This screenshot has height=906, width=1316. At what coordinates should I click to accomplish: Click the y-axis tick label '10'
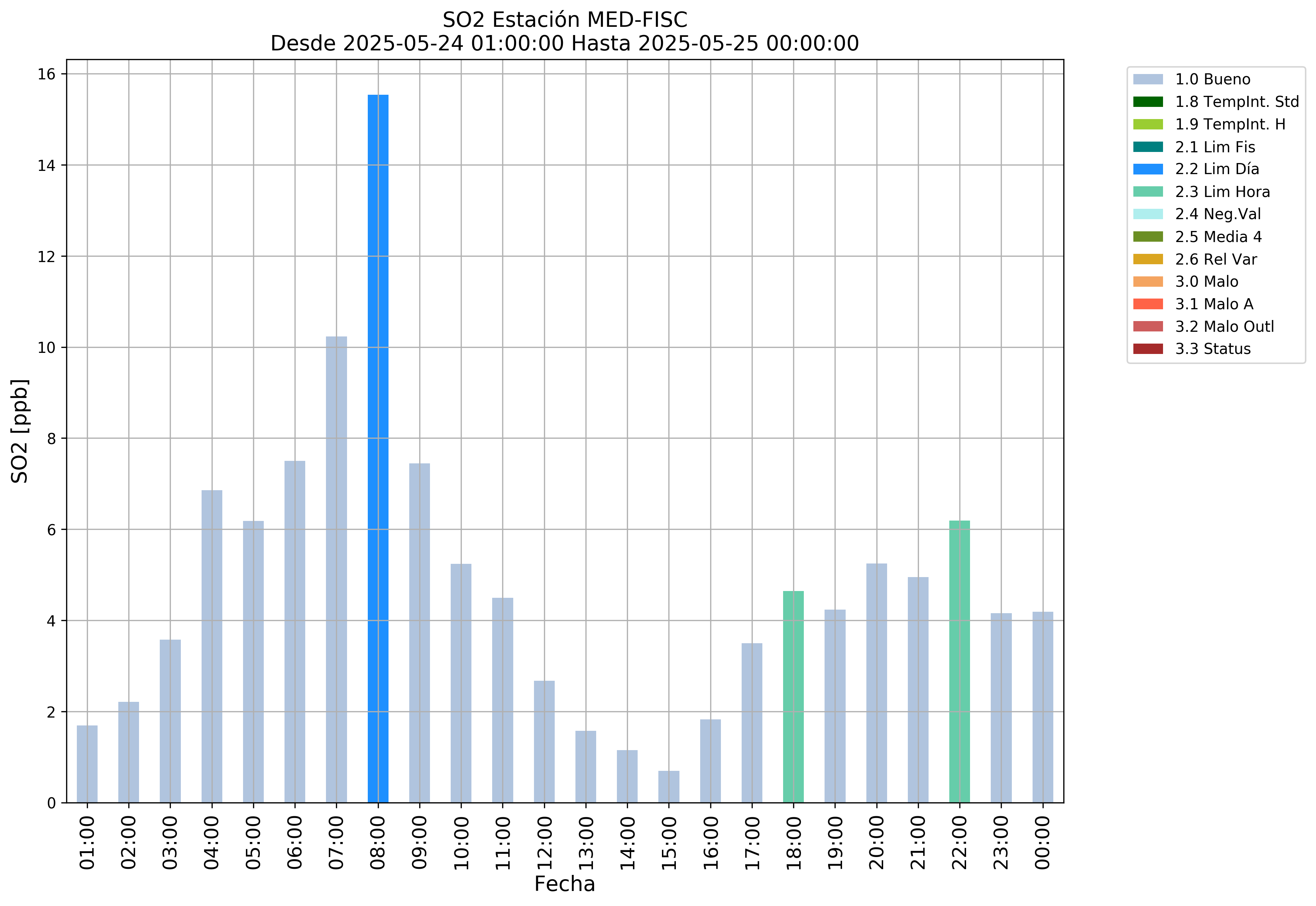(46, 348)
